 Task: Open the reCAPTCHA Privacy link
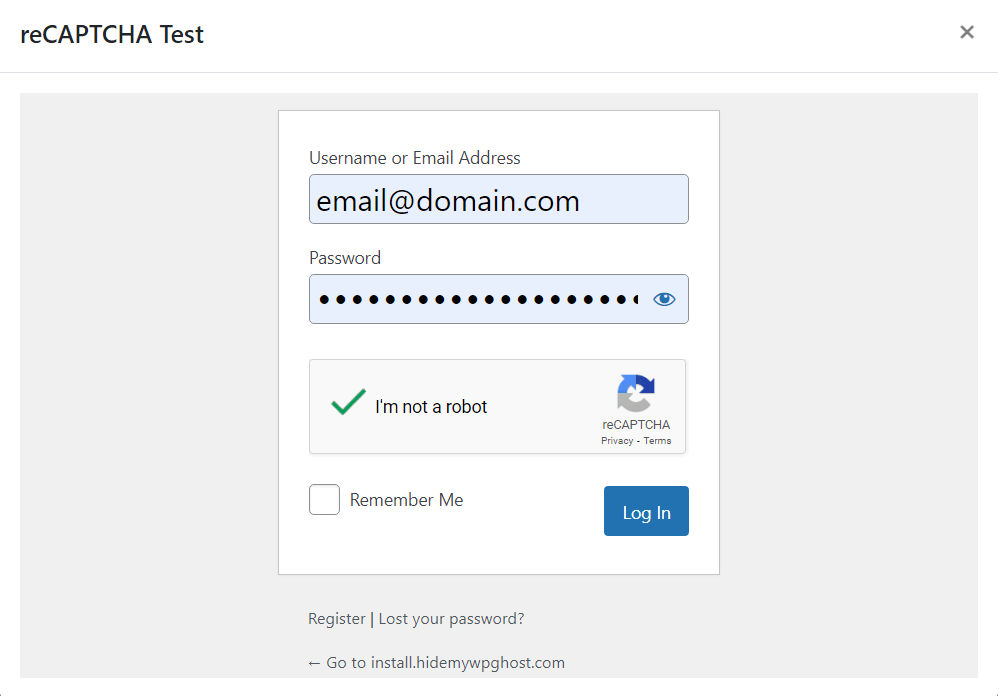(x=616, y=441)
